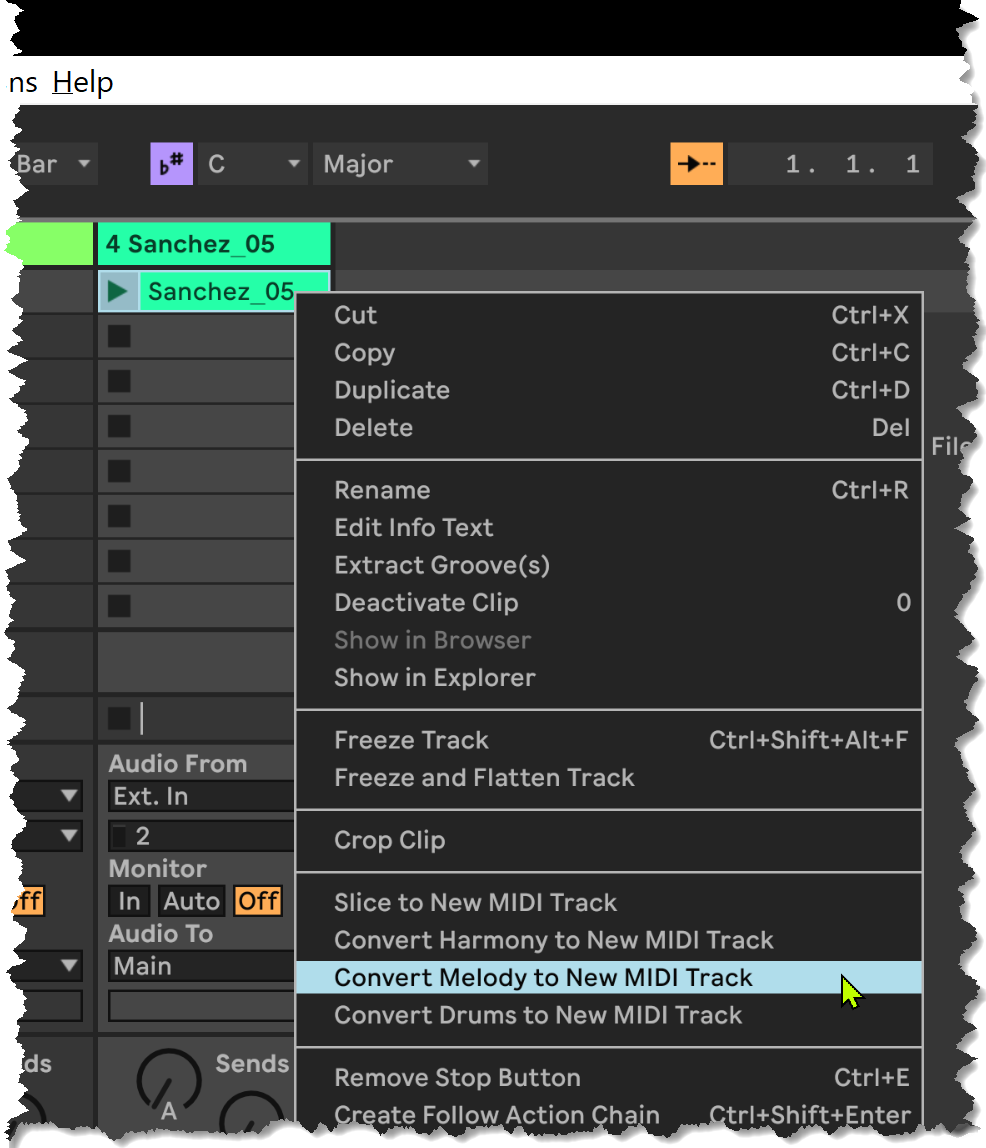The height and width of the screenshot is (1148, 986).
Task: Select Slice to New MIDI Track
Action: point(475,903)
